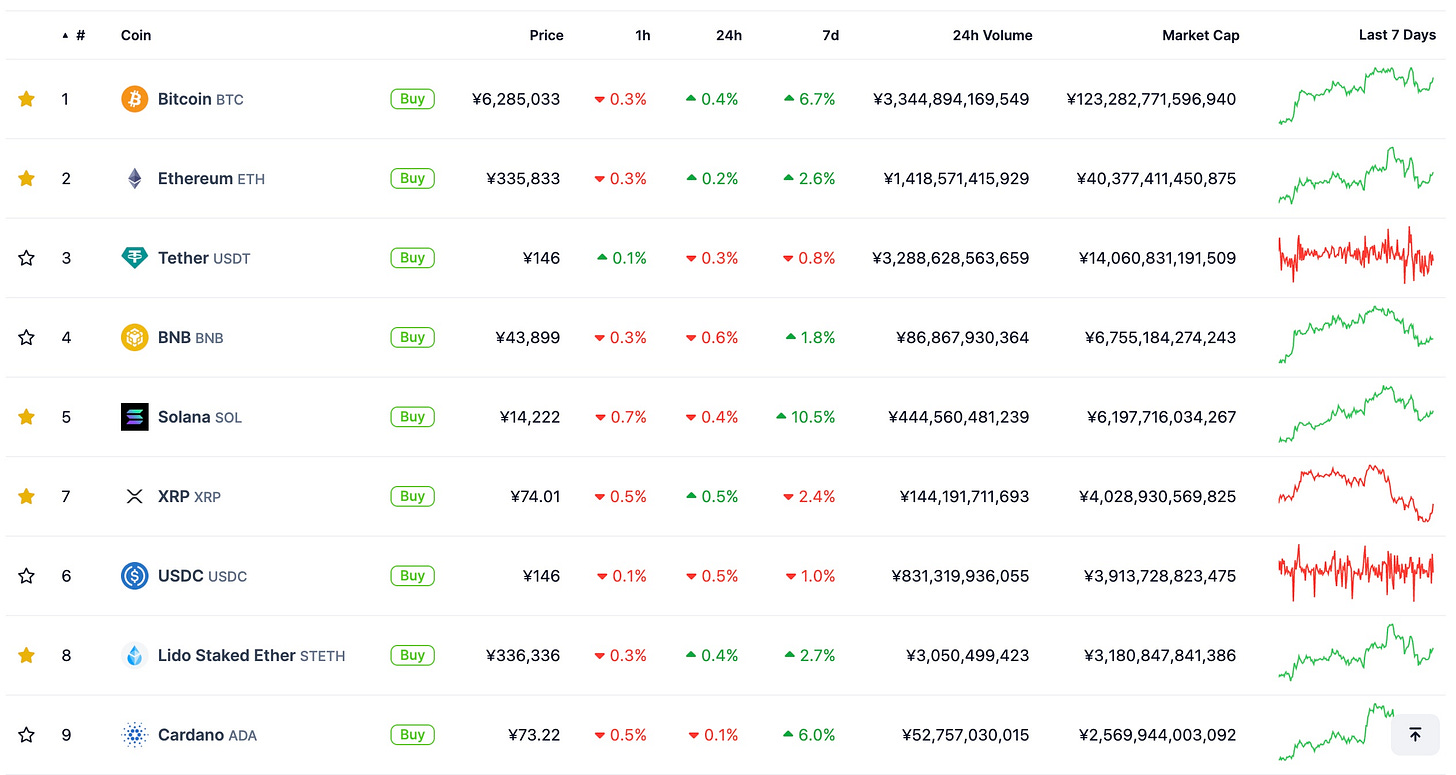Click the Buy button for Ethereum
This screenshot has height=775, width=1456.
tap(413, 178)
